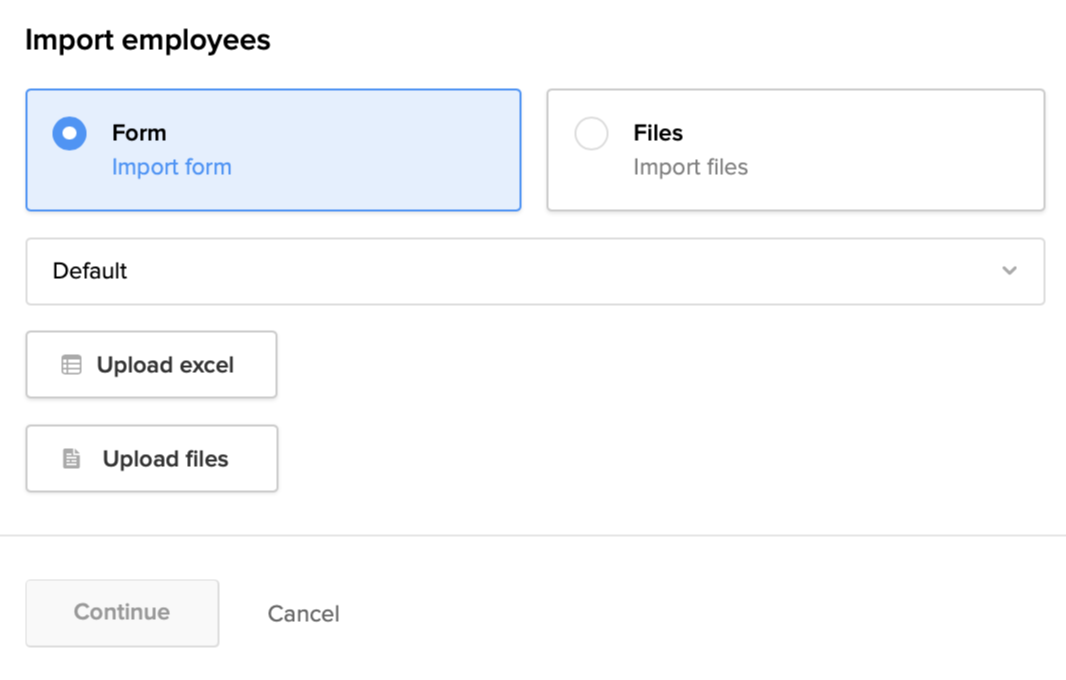
Task: Select the Form radio button
Action: [x=69, y=133]
